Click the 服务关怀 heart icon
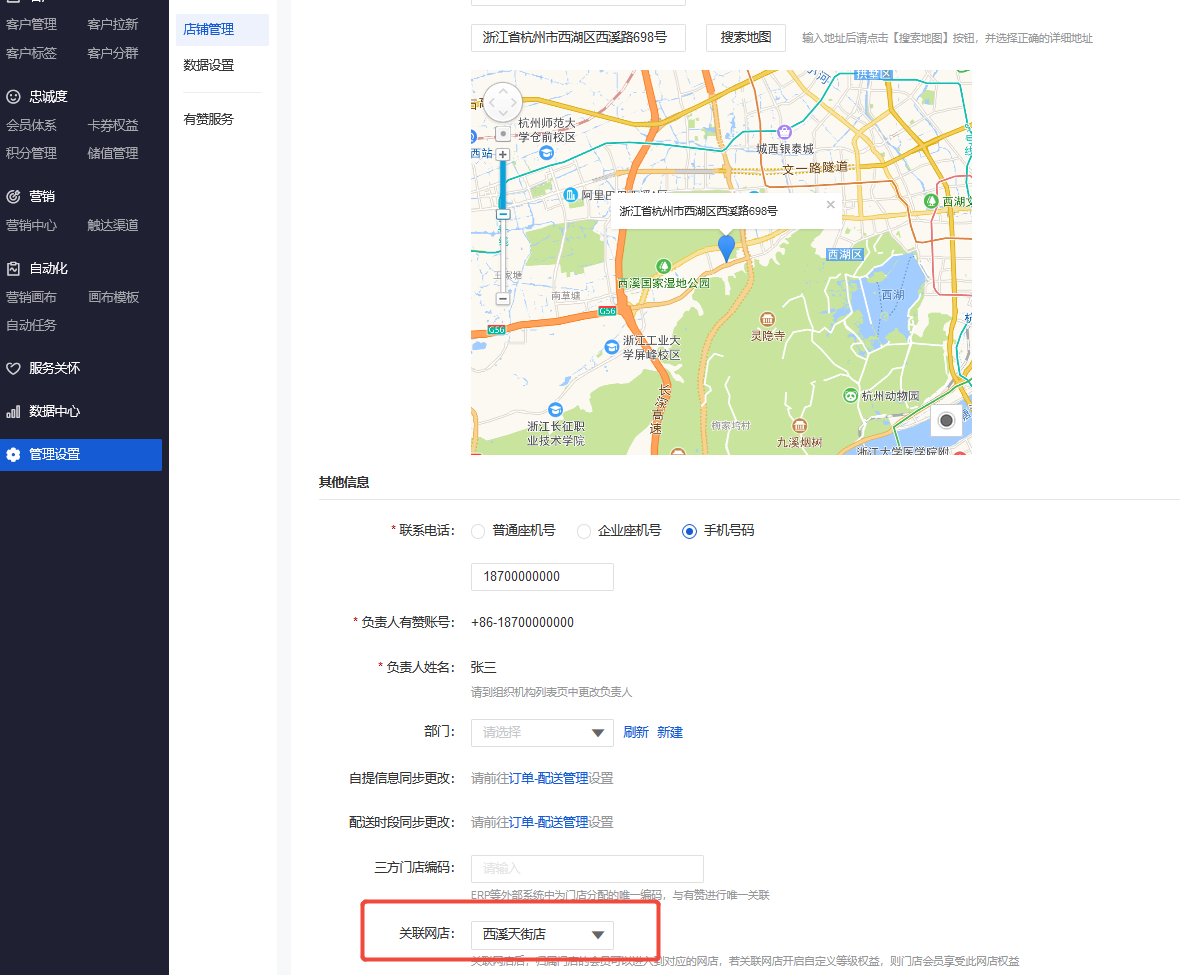 click(x=13, y=369)
